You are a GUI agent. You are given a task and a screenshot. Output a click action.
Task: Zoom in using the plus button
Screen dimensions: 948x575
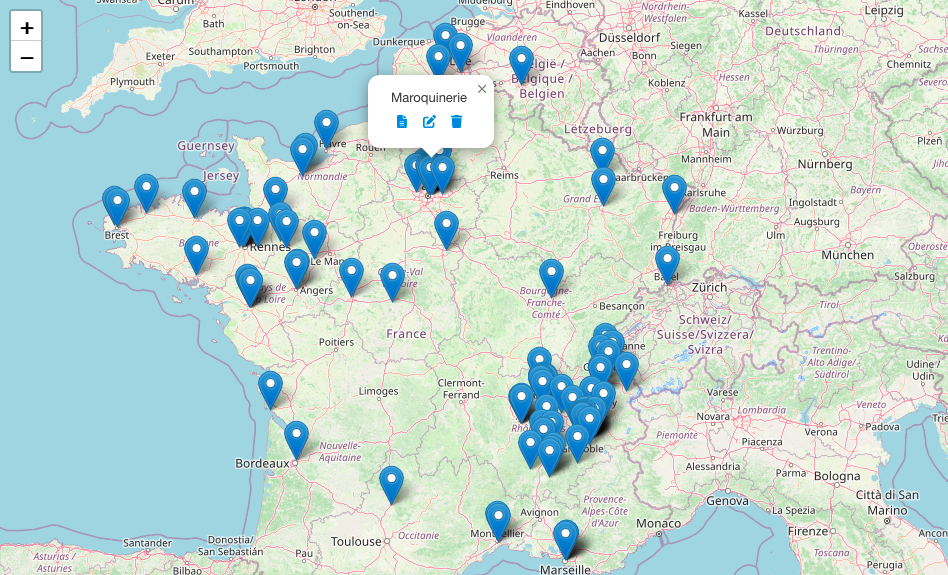click(x=26, y=27)
